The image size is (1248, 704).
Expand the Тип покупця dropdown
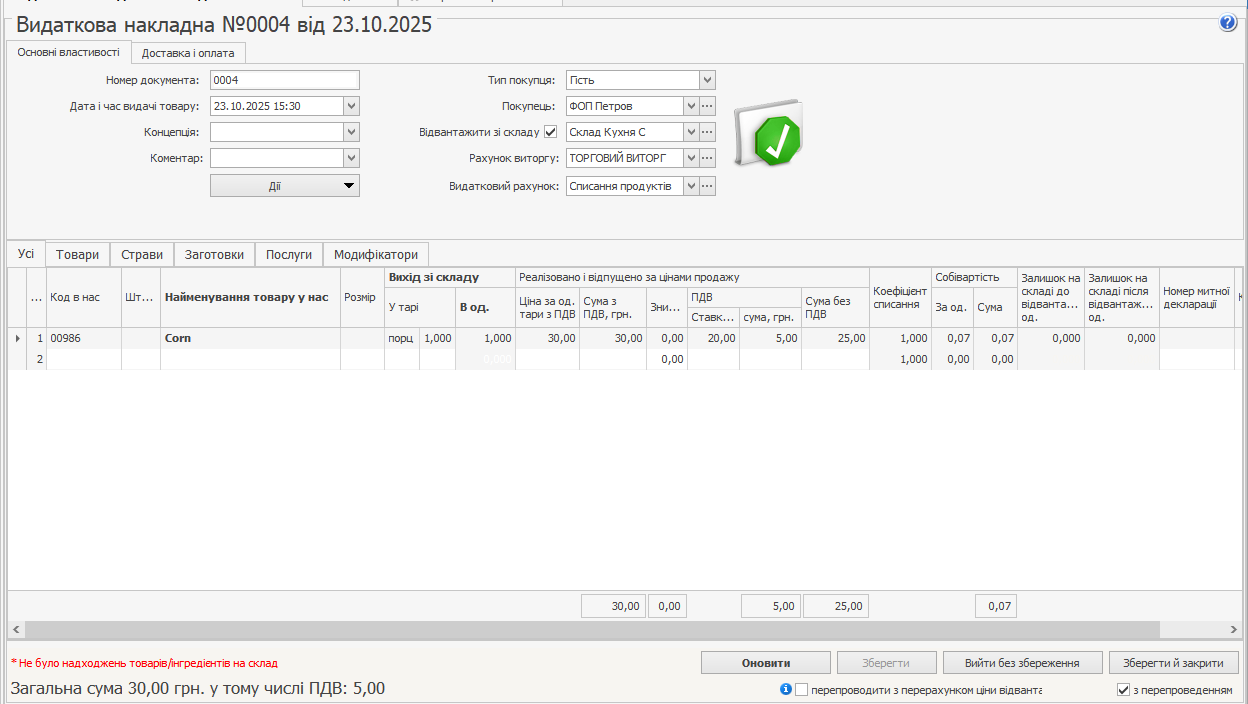707,80
